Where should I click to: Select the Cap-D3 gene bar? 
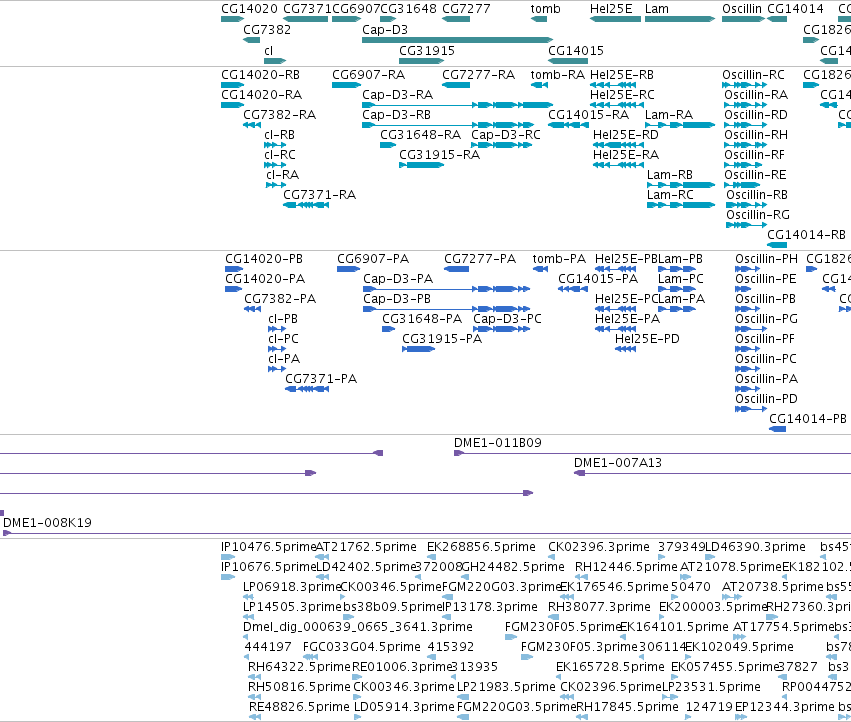click(458, 40)
